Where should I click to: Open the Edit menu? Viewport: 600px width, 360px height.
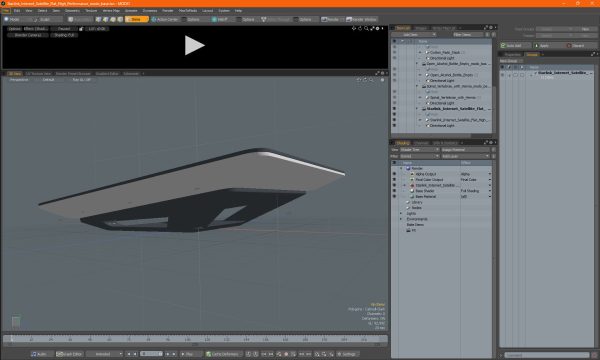[x=17, y=11]
